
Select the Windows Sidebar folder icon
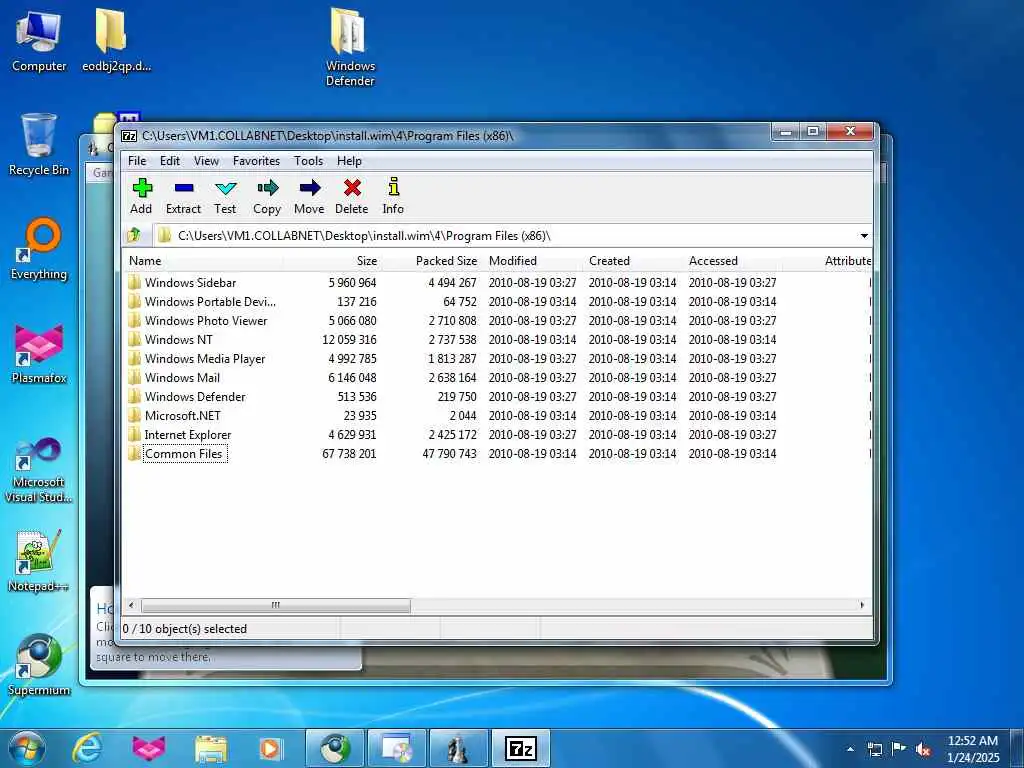click(135, 283)
